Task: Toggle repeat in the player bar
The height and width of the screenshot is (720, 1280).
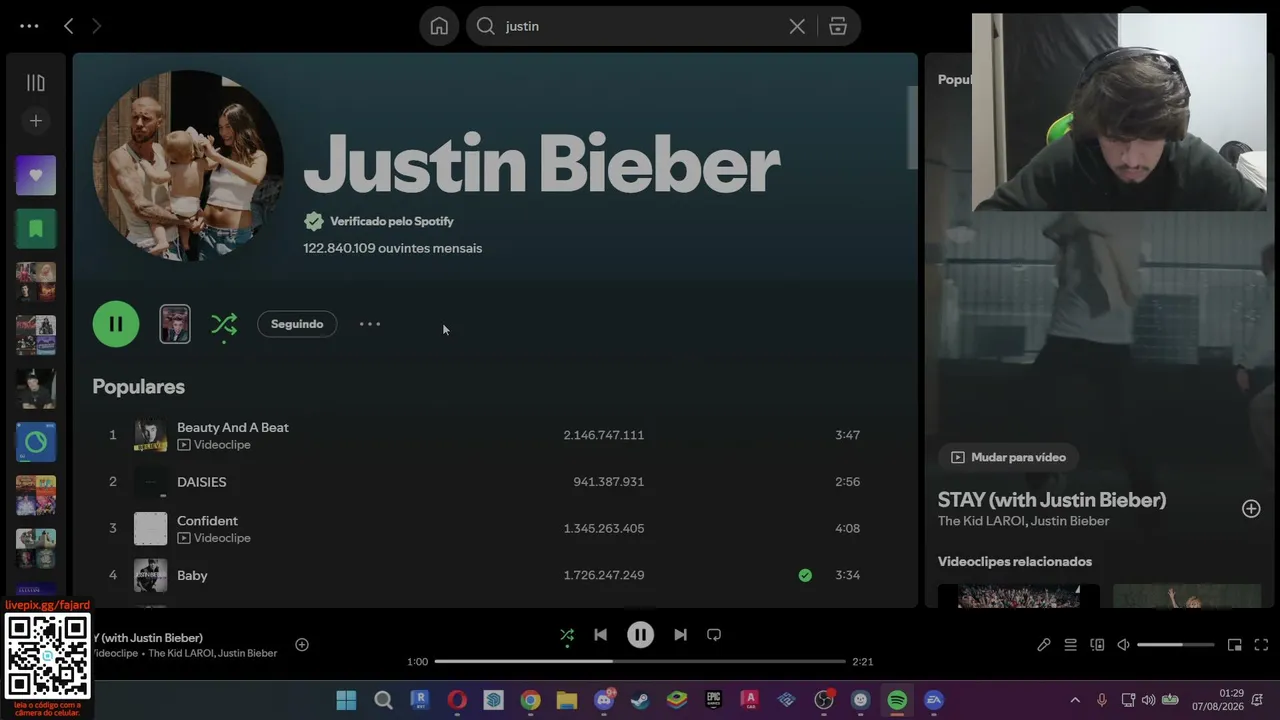Action: pyautogui.click(x=714, y=635)
